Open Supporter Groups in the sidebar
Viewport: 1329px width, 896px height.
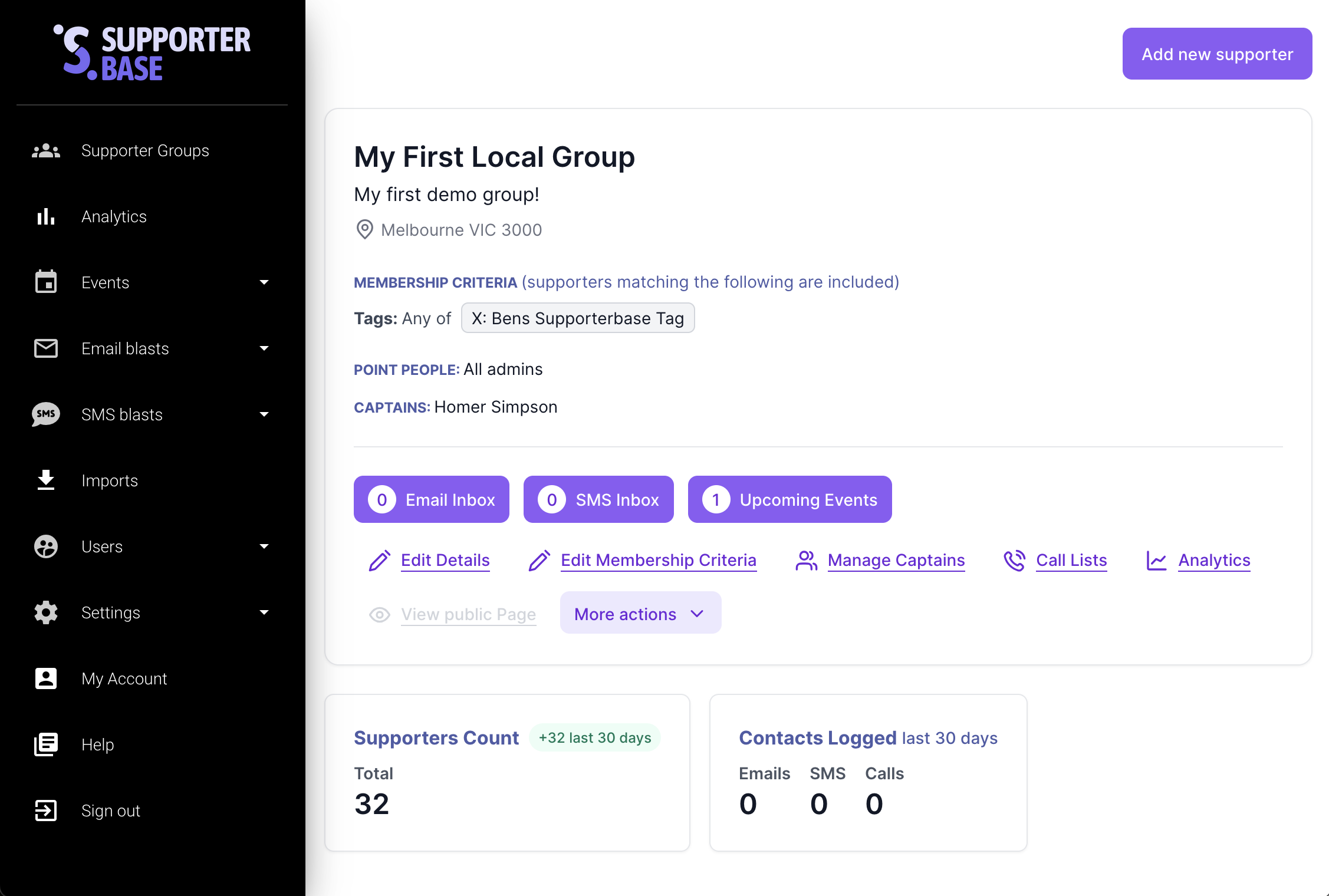[152, 151]
